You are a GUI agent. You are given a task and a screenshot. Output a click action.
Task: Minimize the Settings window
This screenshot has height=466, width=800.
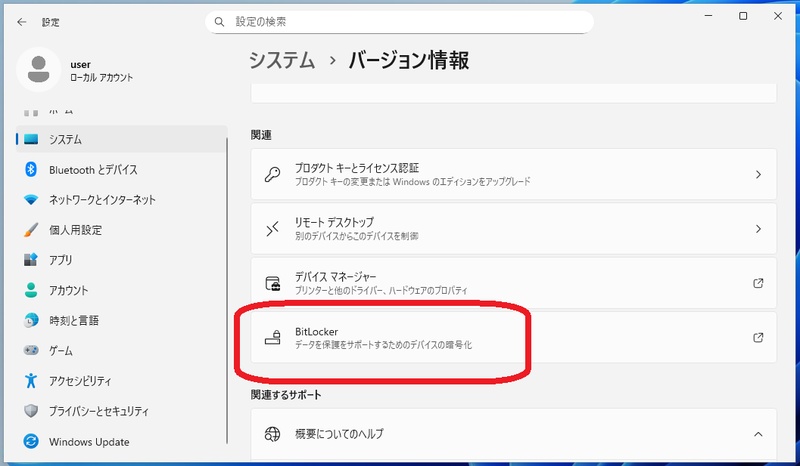tap(708, 16)
